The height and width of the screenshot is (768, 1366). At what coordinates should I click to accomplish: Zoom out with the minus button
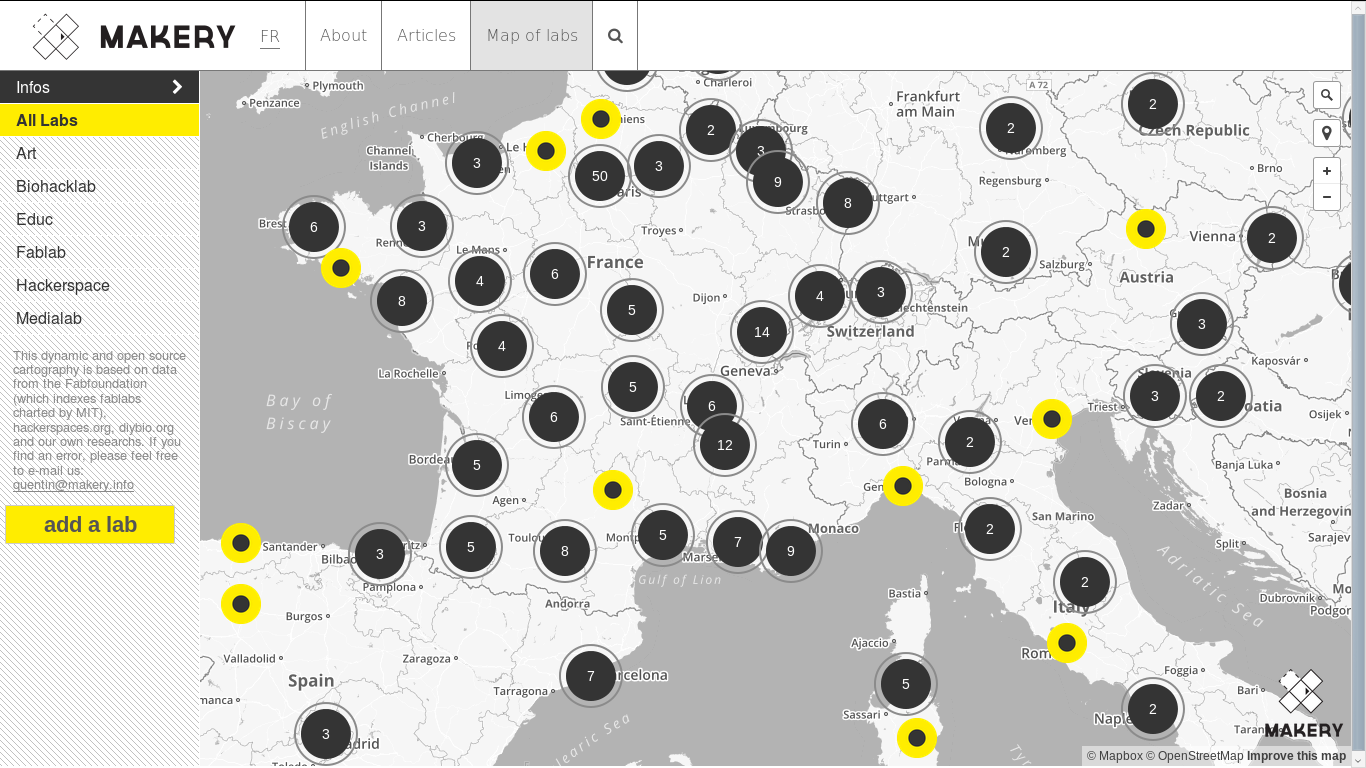click(1327, 197)
